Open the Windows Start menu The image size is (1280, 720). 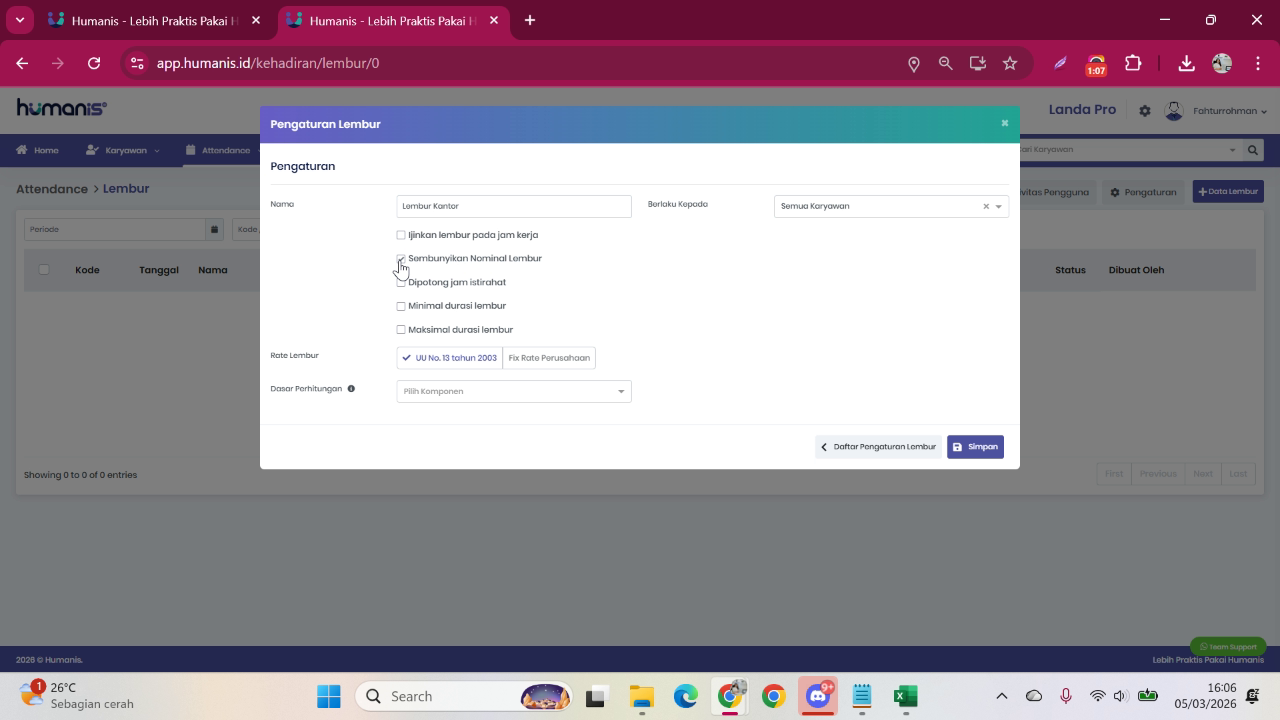328,696
